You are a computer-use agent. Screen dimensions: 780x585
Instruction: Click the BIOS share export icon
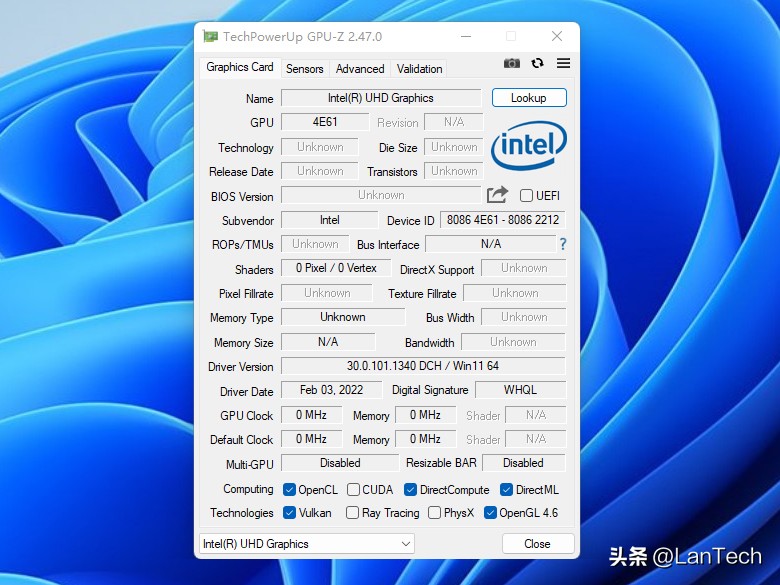[497, 195]
